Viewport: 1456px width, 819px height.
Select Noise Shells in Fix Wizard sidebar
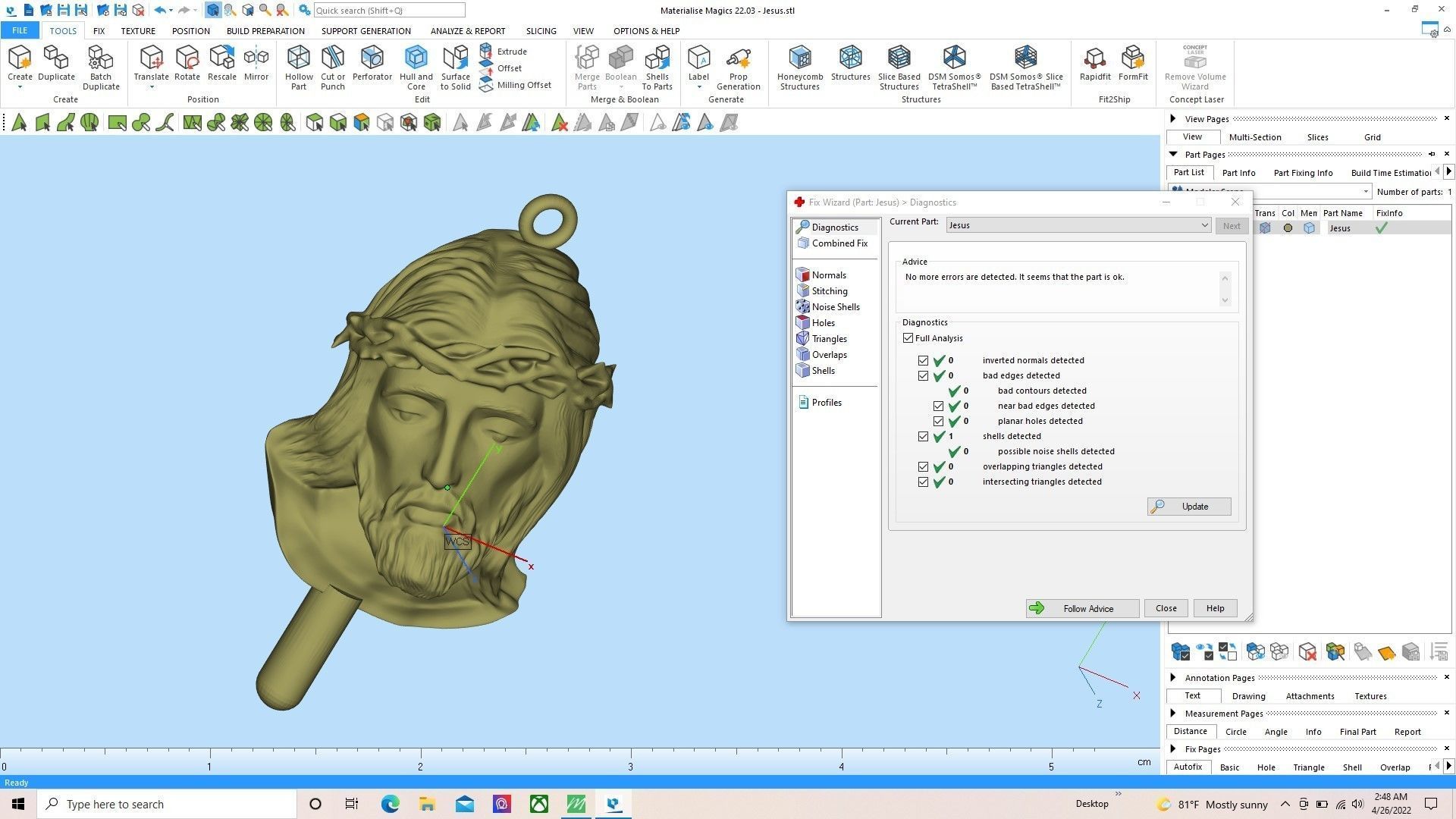point(835,307)
